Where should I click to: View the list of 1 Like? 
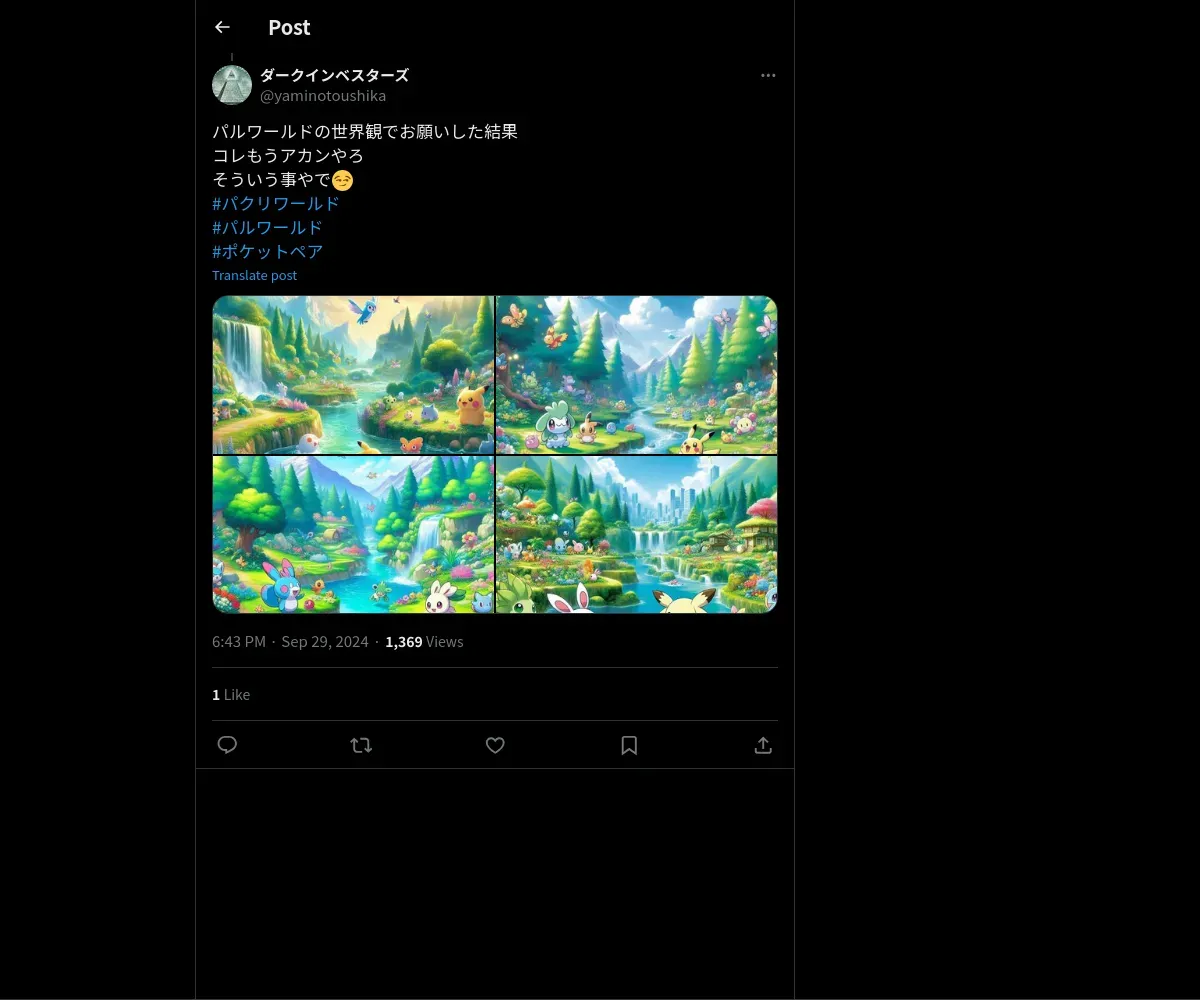[x=231, y=694]
